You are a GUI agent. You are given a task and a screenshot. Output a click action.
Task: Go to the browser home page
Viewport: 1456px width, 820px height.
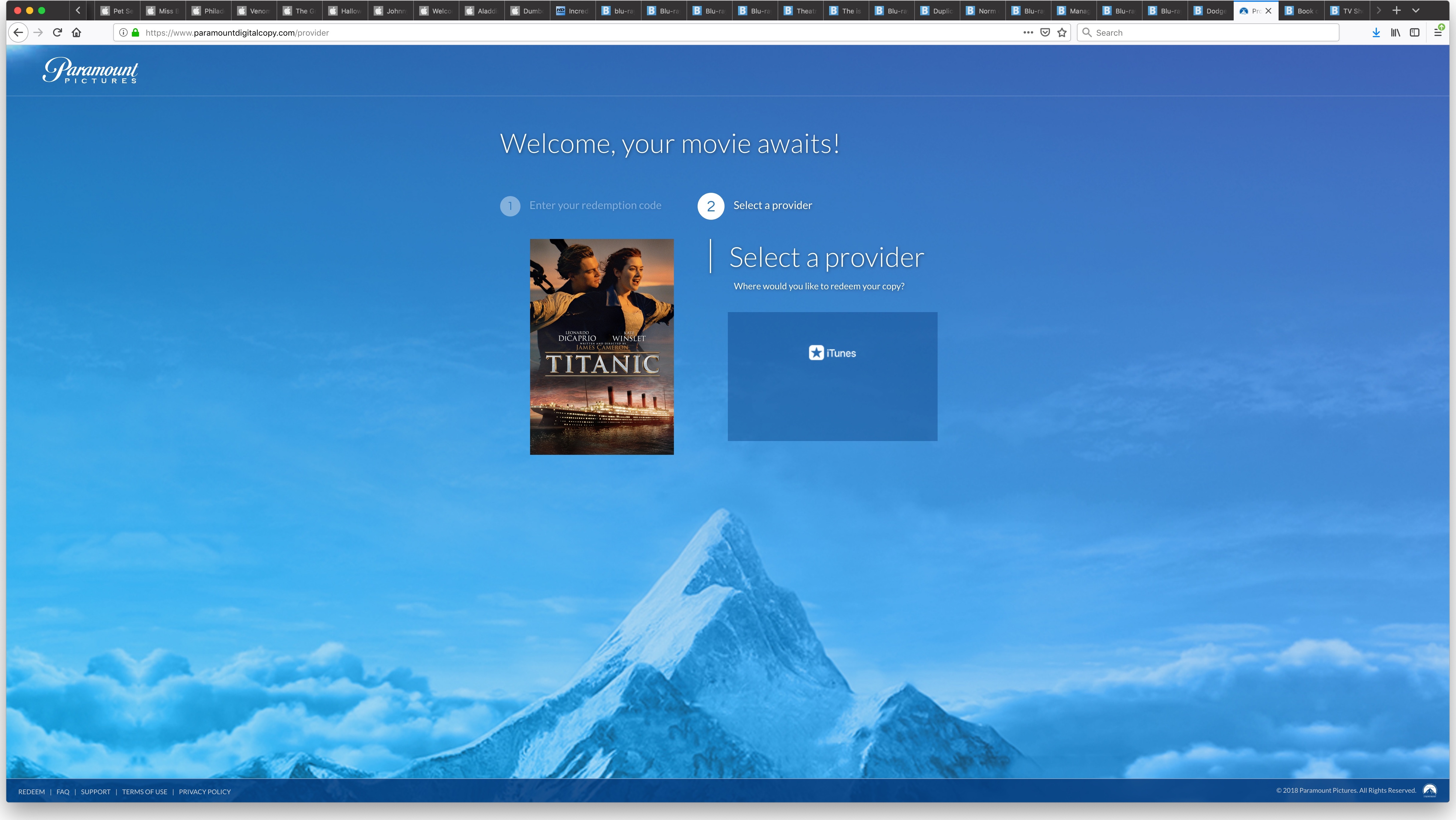tap(77, 33)
